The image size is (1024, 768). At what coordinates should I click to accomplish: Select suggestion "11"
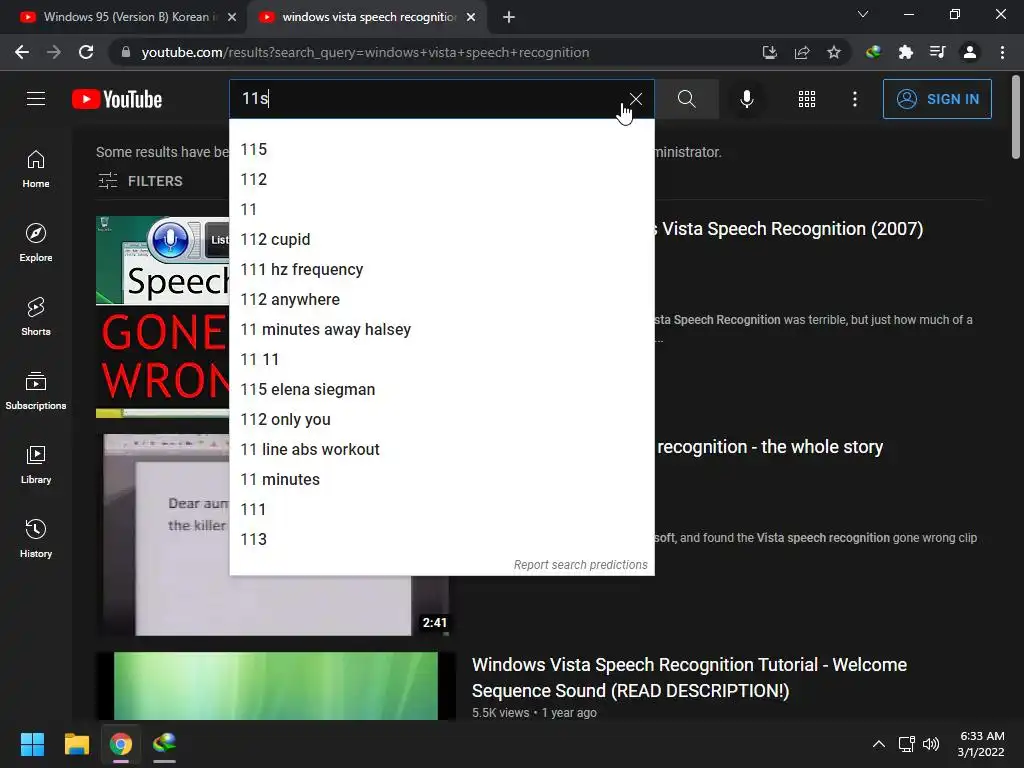tap(441, 210)
